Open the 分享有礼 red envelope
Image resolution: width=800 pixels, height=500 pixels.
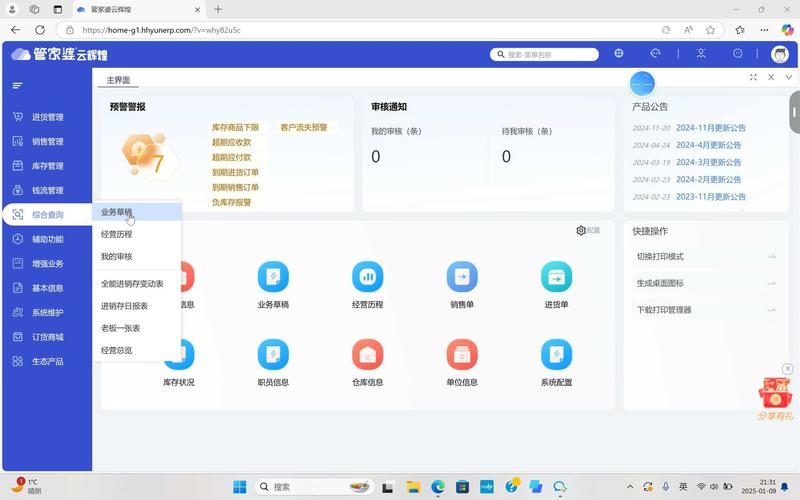coord(776,398)
